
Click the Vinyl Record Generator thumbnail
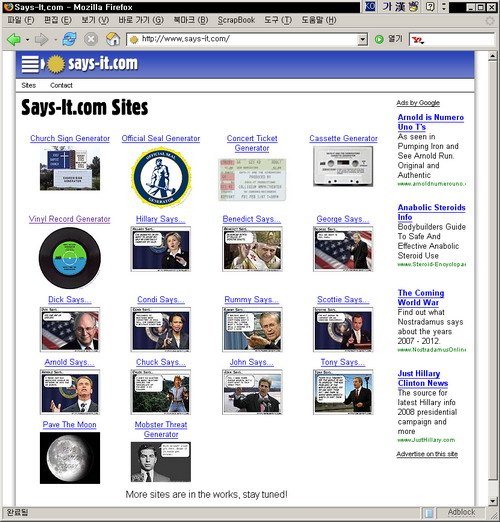[70, 258]
